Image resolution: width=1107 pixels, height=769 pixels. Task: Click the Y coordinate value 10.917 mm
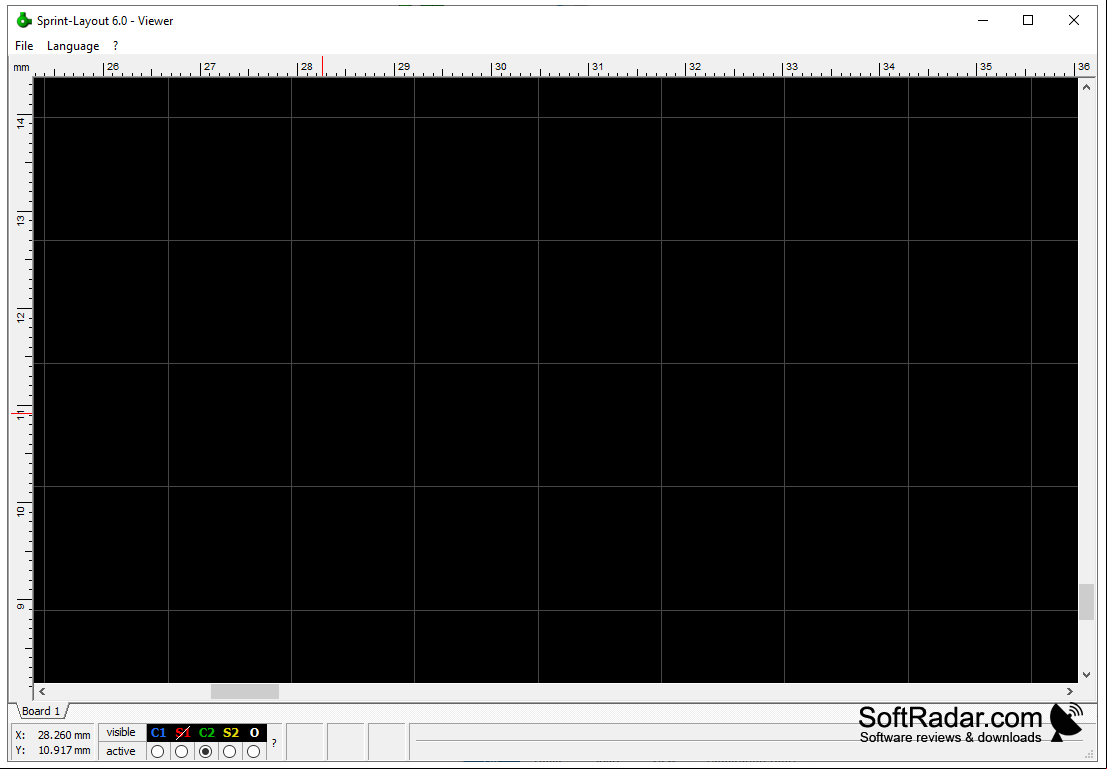pos(64,751)
